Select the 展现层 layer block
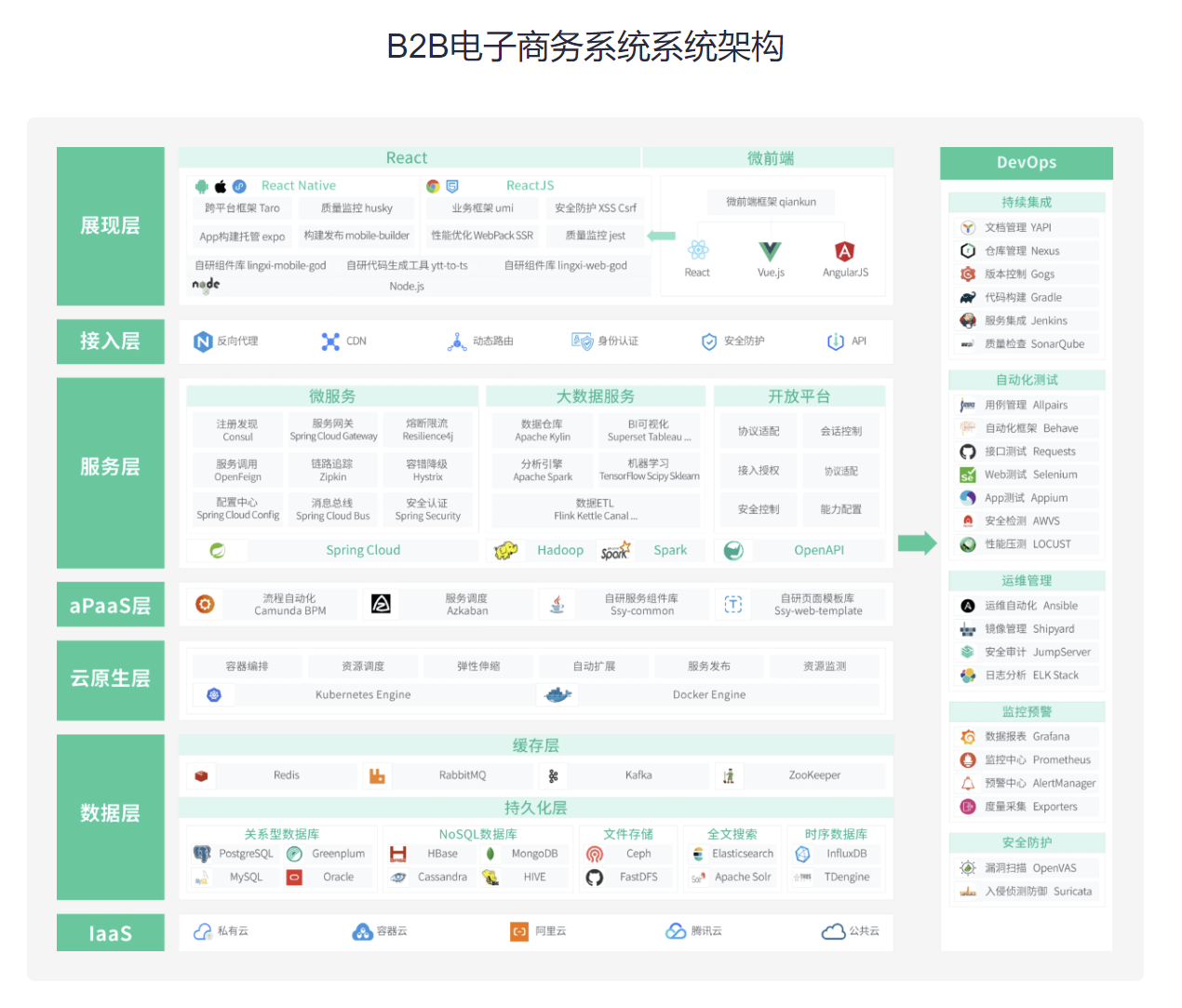Image resolution: width=1182 pixels, height=1008 pixels. (111, 226)
